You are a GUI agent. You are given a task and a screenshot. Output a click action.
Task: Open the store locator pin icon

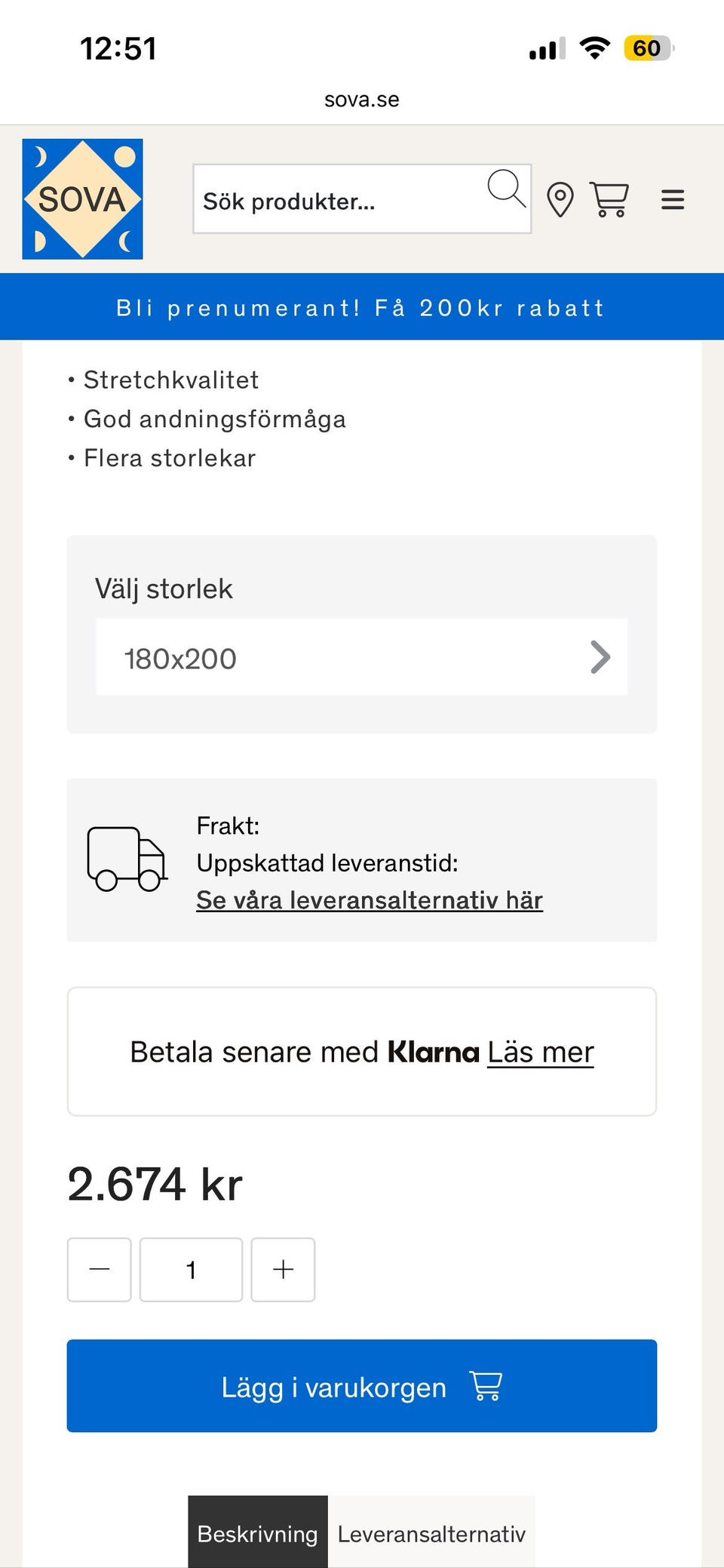pos(560,200)
